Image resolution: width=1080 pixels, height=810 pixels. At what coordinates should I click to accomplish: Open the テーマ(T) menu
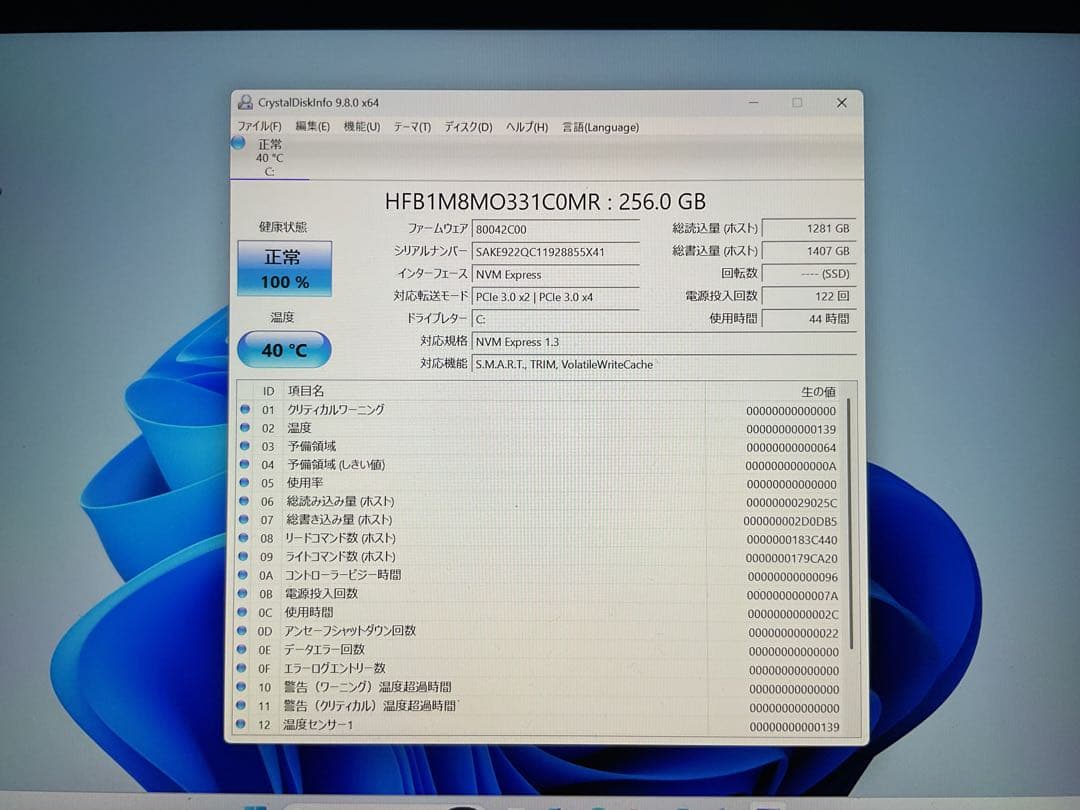tap(412, 127)
